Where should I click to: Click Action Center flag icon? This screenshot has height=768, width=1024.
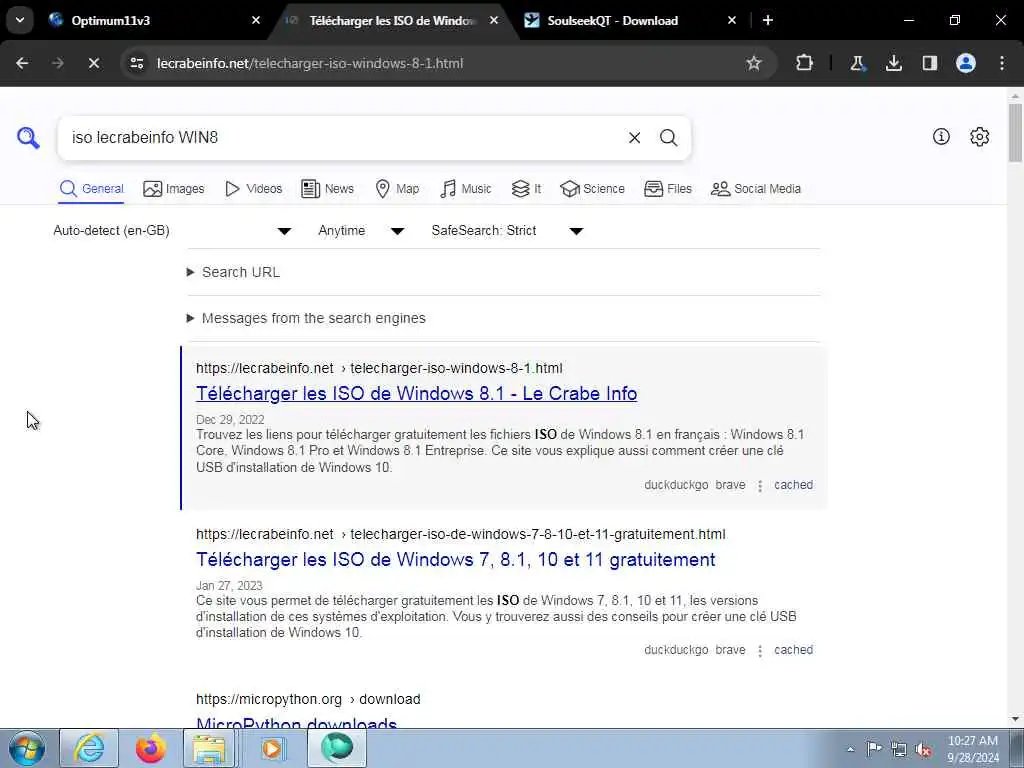[874, 748]
